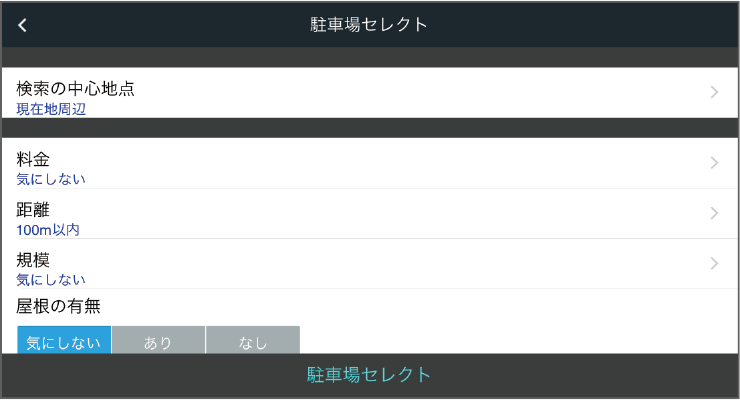Image resolution: width=740 pixels, height=400 pixels.
Task: Choose あり for roof option
Action: point(158,341)
